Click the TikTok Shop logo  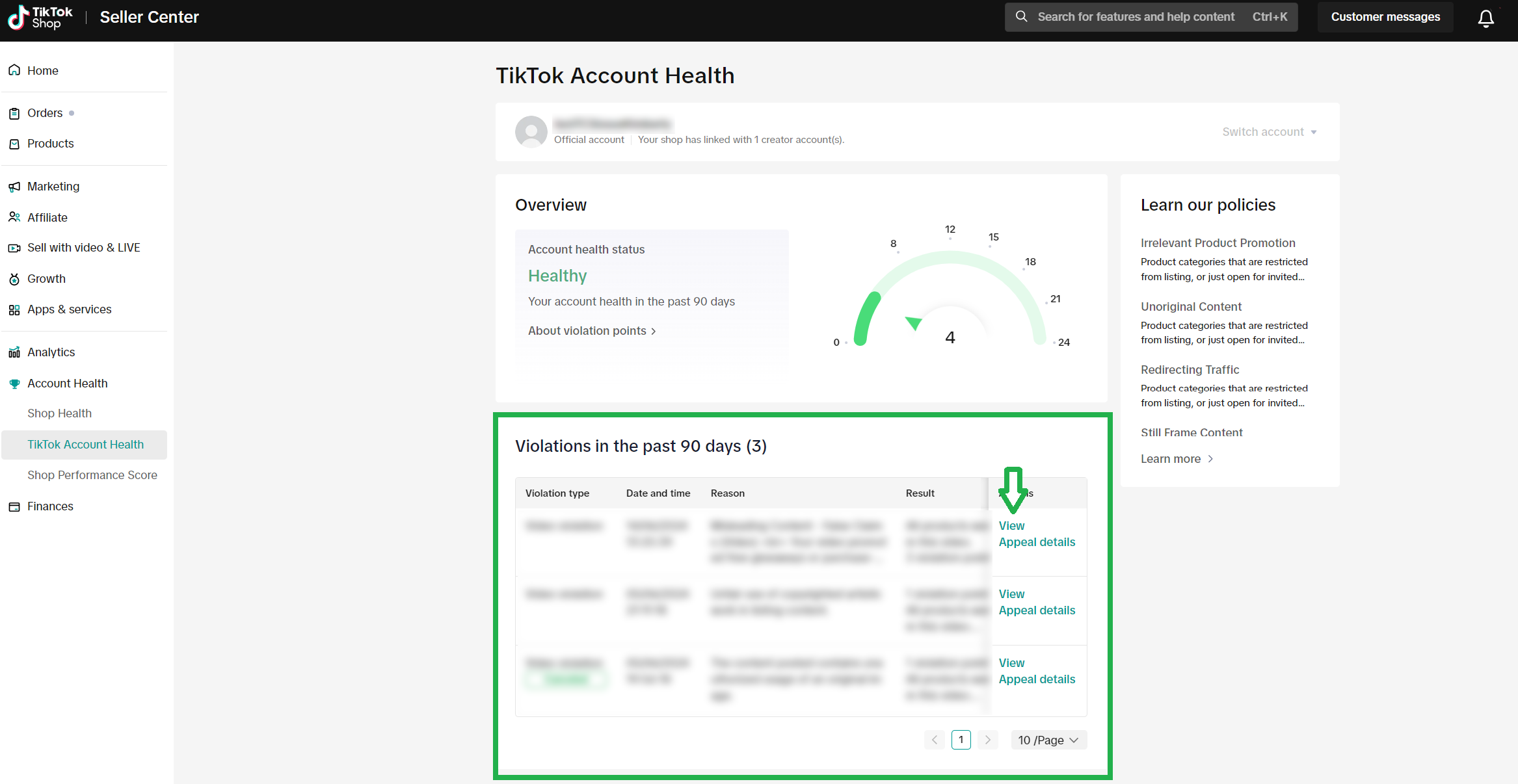click(40, 18)
